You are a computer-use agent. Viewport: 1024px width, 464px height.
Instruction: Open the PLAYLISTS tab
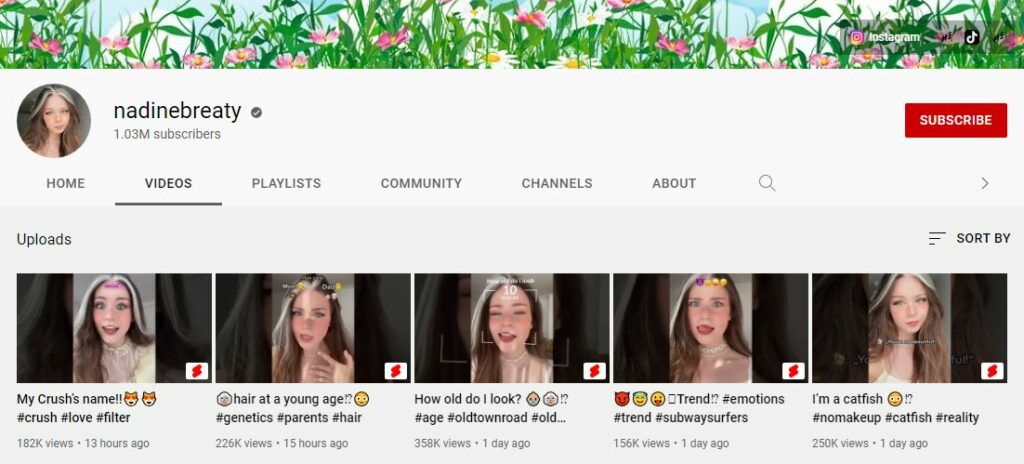click(x=286, y=184)
